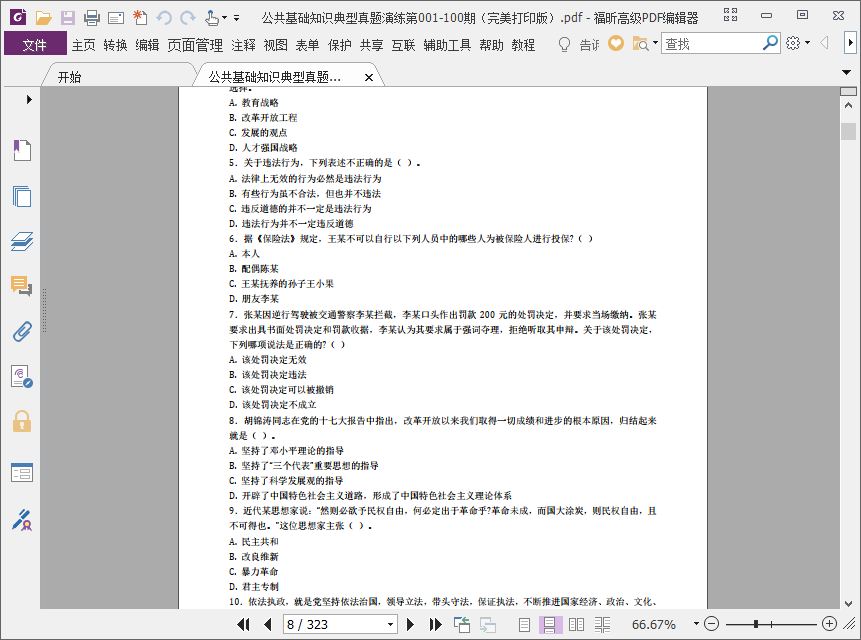The height and width of the screenshot is (640, 861).
Task: Open file using the folder icon
Action: click(43, 18)
